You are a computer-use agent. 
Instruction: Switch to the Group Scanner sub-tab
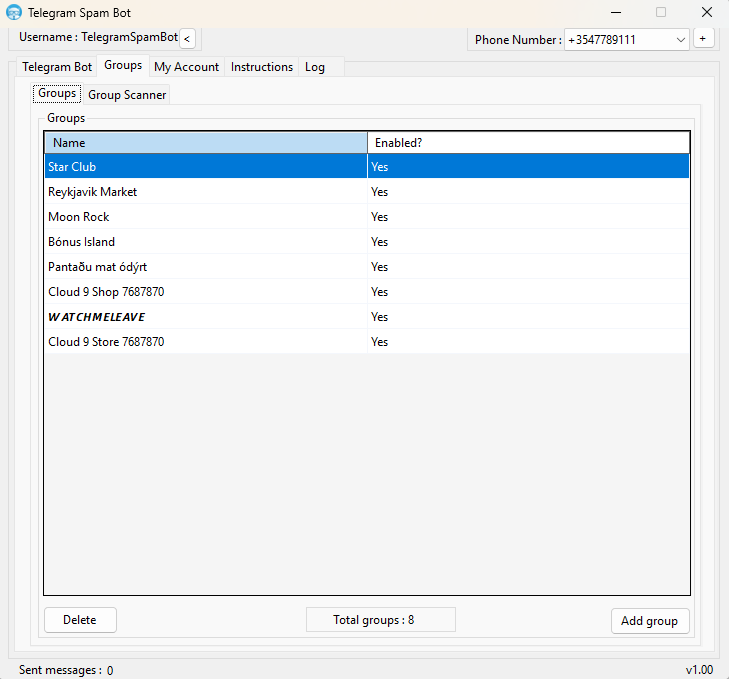click(x=127, y=95)
